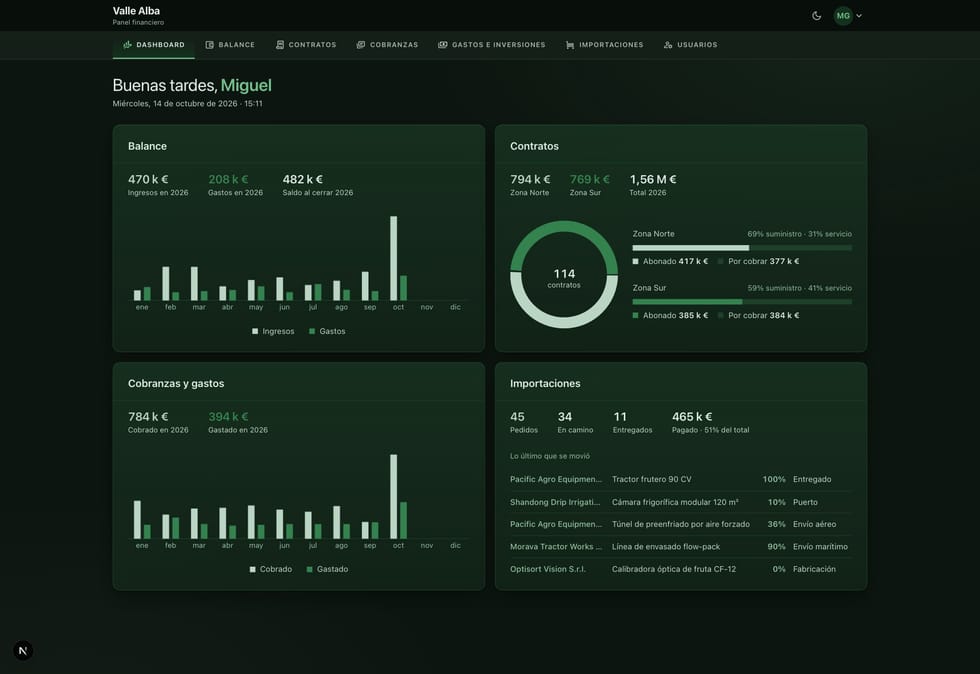Click the Importaciones cart icon
The height and width of the screenshot is (674, 980).
(x=570, y=45)
